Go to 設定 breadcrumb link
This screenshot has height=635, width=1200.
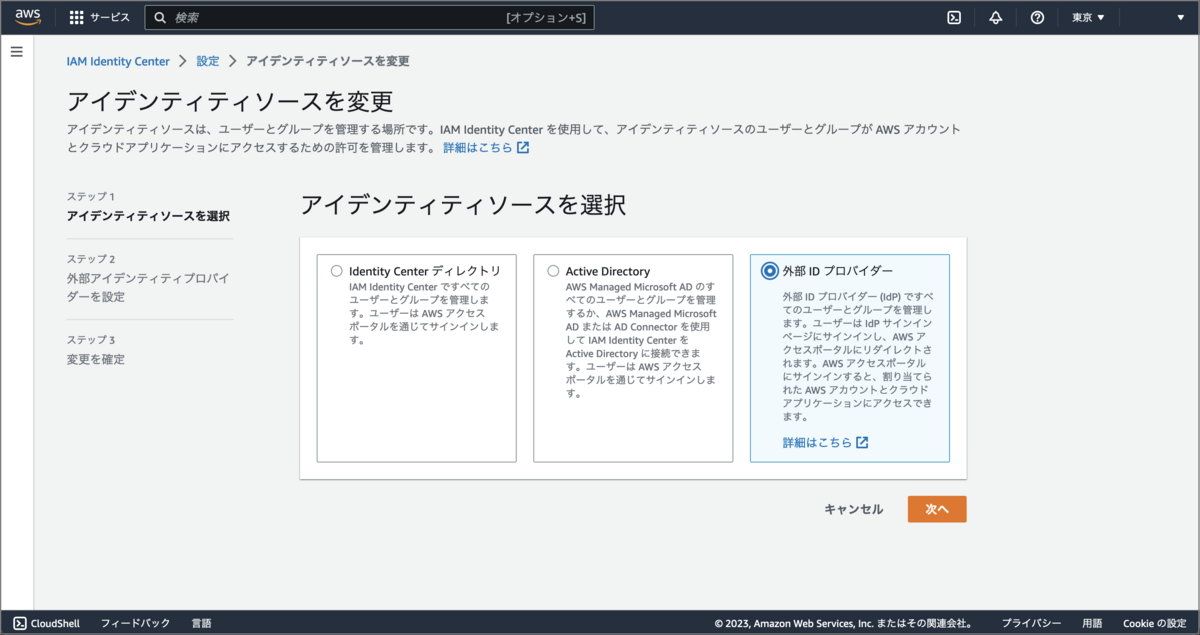coord(208,61)
